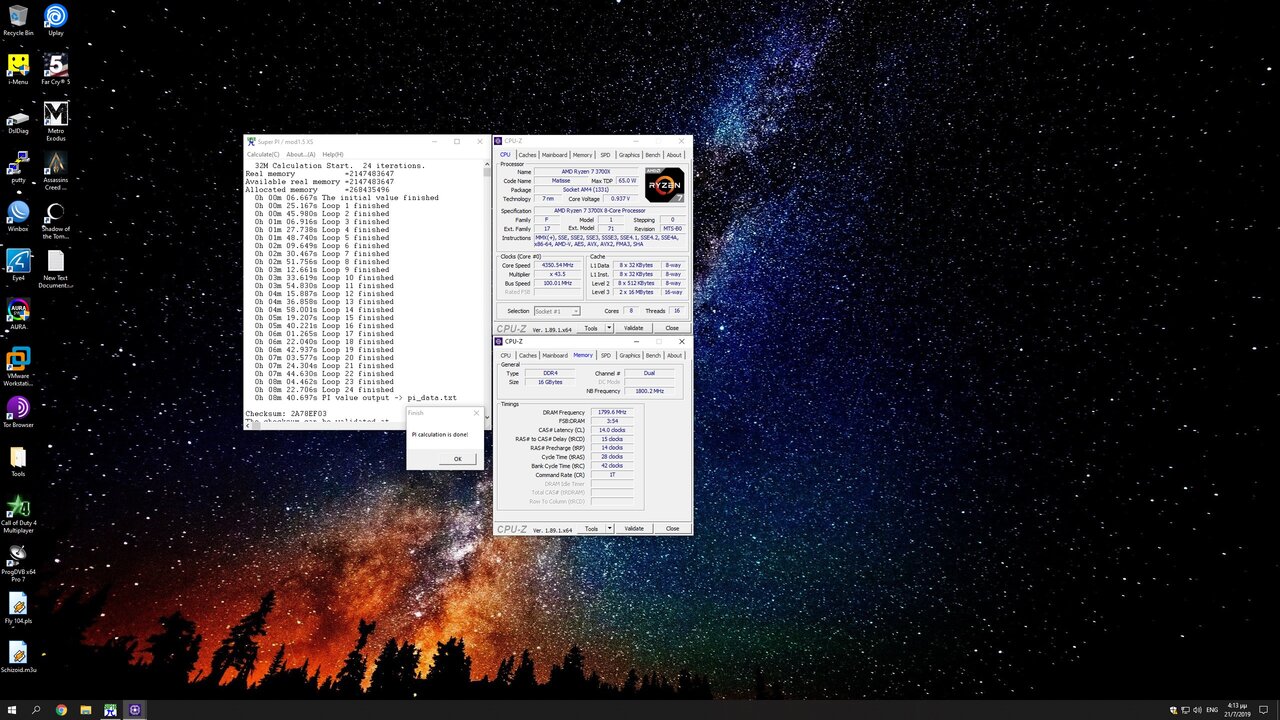Screen dimensions: 1280x720
Task: Open About...(A) menu in Super PI
Action: 300,154
